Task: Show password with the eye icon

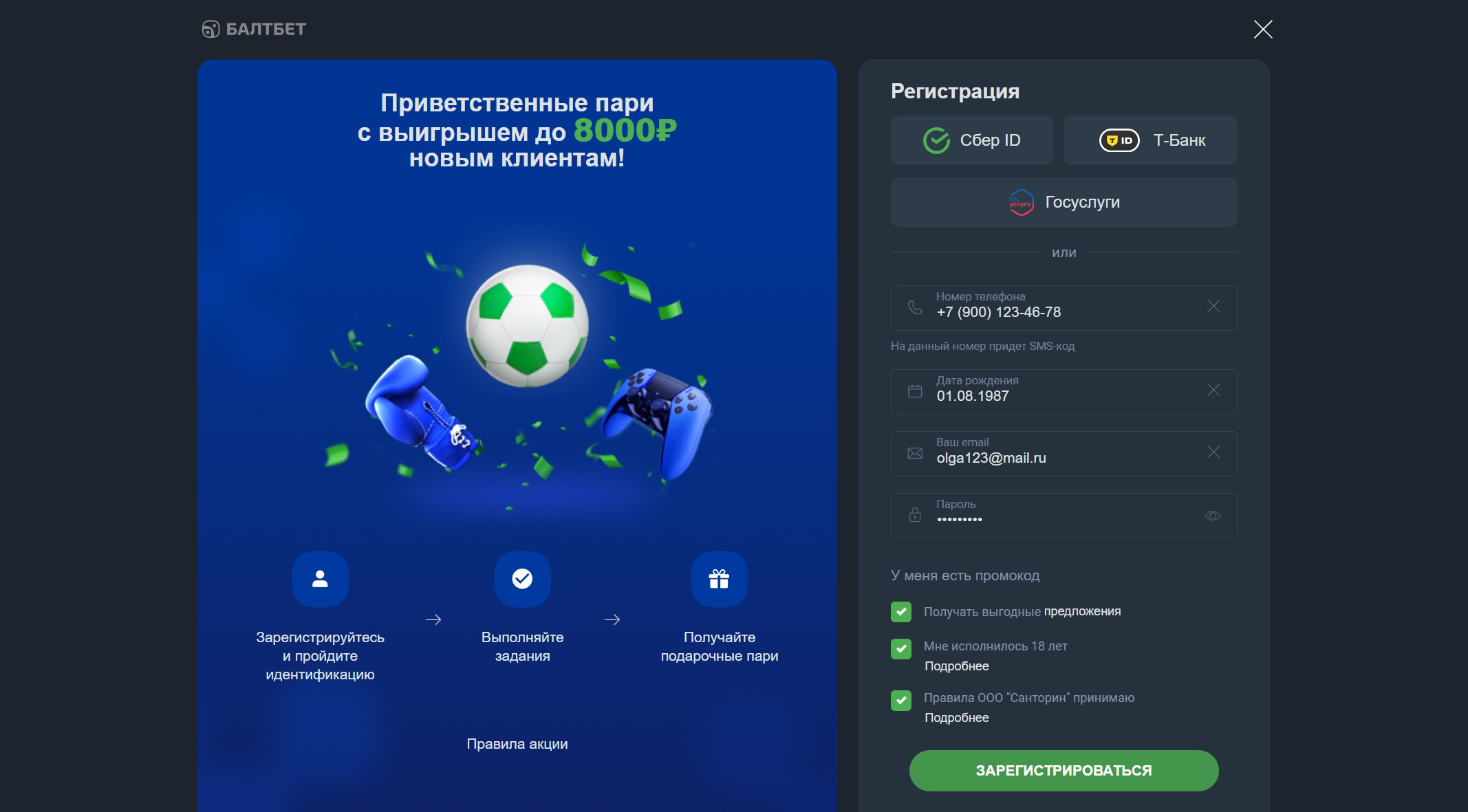Action: tap(1213, 516)
